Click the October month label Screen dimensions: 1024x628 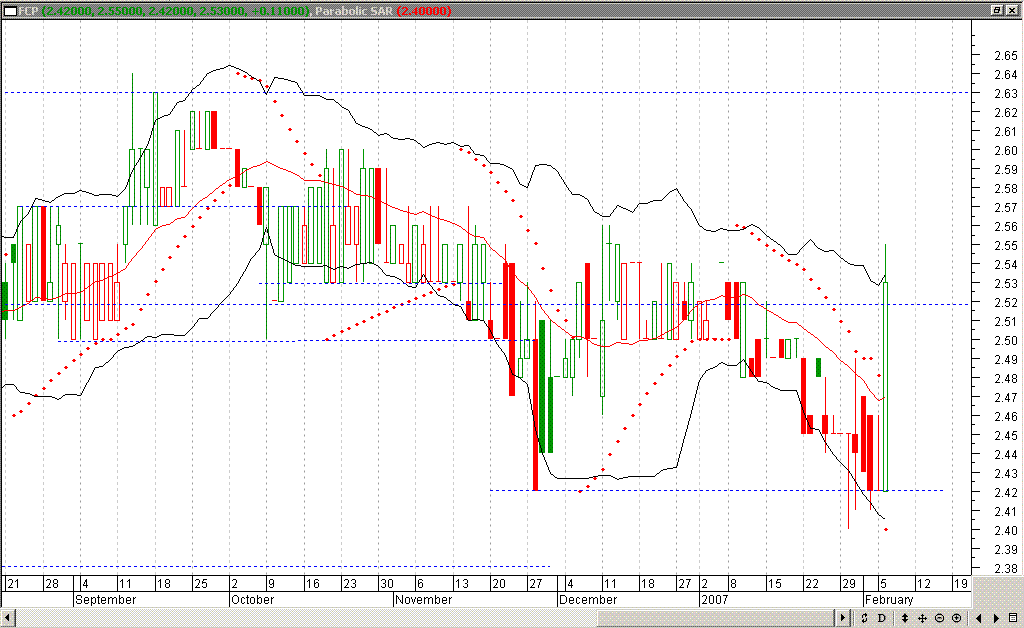coord(253,600)
